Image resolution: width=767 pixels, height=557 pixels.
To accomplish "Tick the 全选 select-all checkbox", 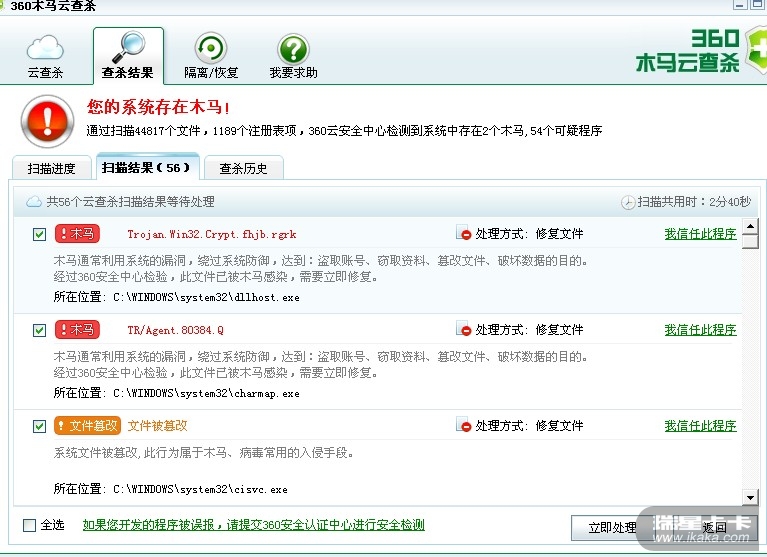I will click(30, 525).
